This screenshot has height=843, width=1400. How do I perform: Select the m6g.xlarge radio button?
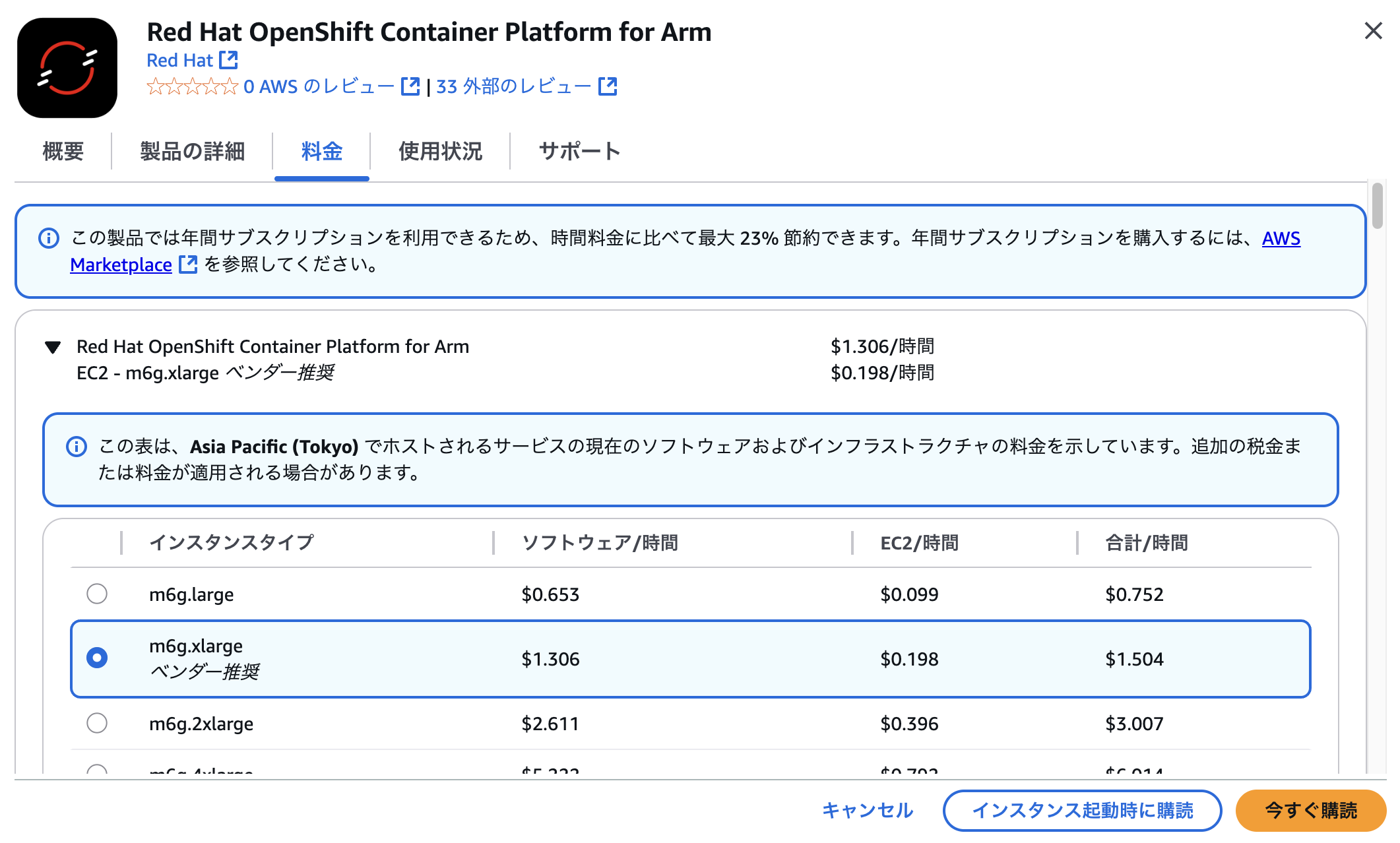click(x=97, y=658)
